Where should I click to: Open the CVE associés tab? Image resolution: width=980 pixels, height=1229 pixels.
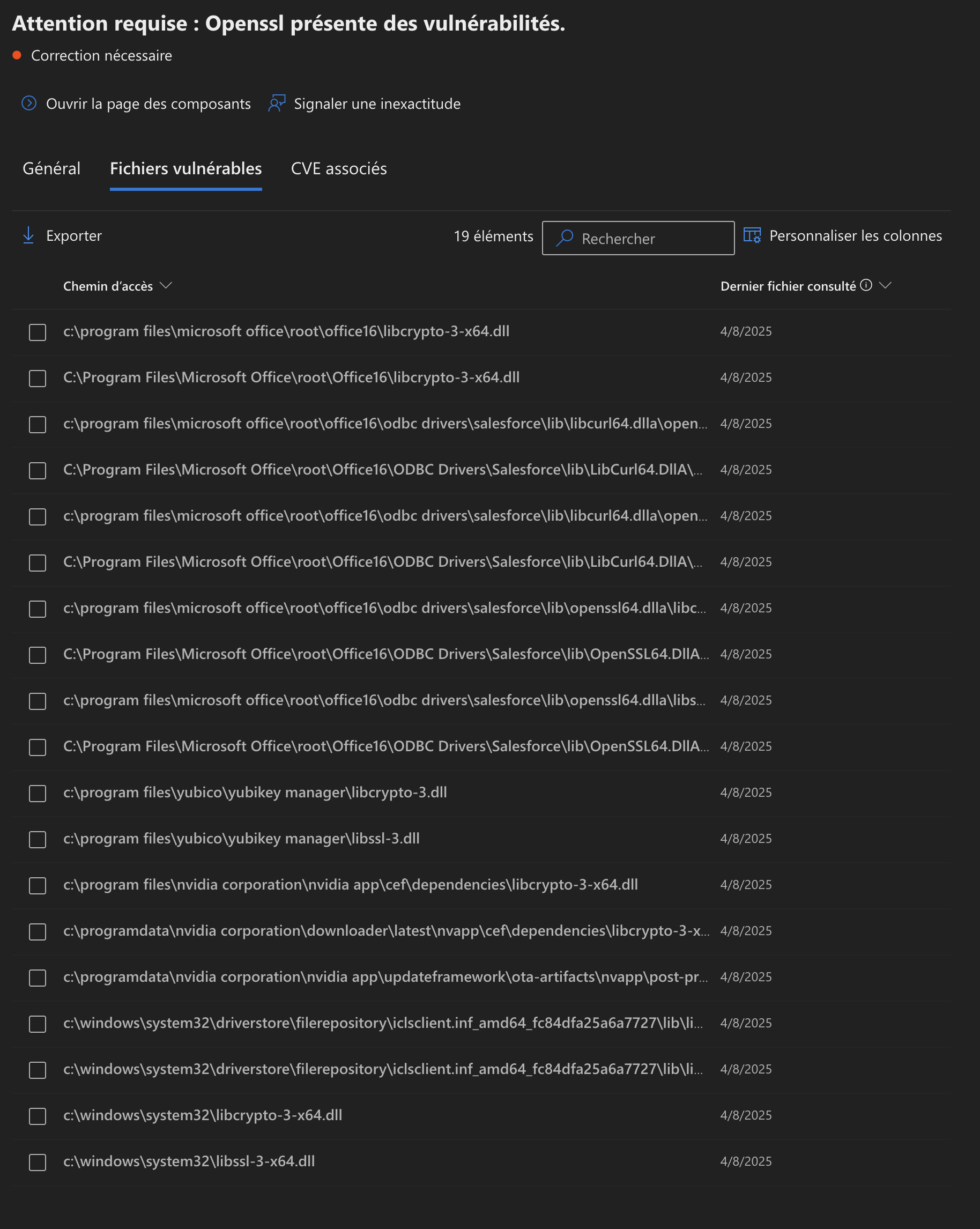pos(339,169)
